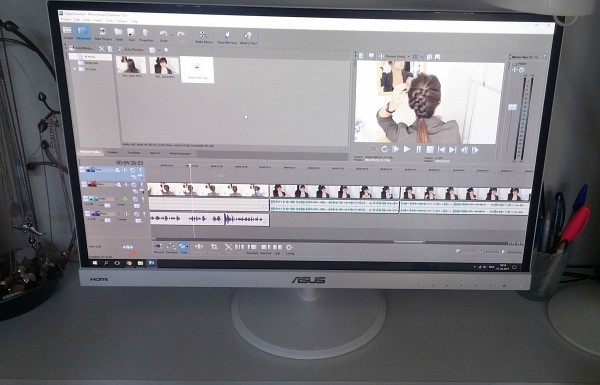Switch to Advanced mode

pos(83,33)
